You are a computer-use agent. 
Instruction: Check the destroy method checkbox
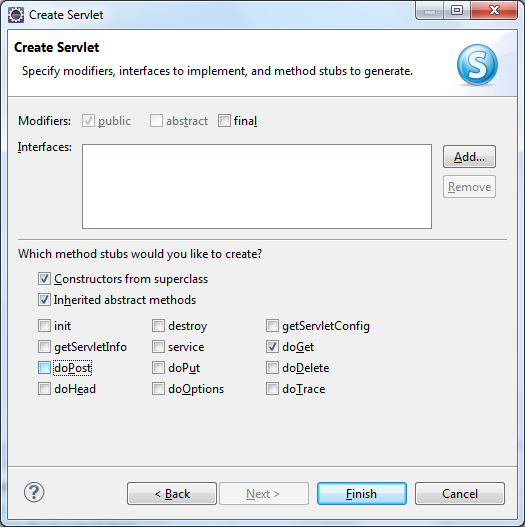pyautogui.click(x=158, y=326)
